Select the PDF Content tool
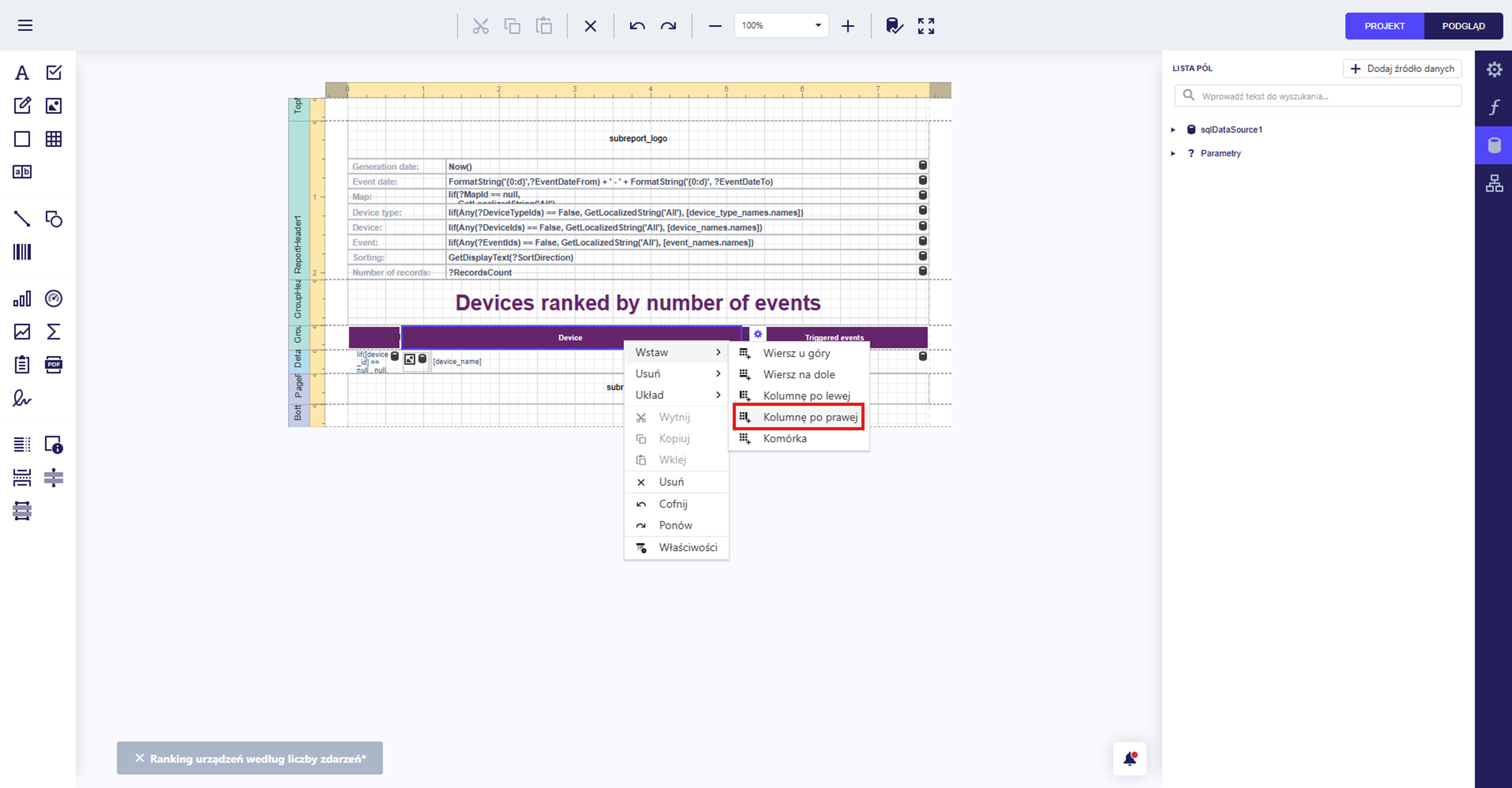 [54, 364]
